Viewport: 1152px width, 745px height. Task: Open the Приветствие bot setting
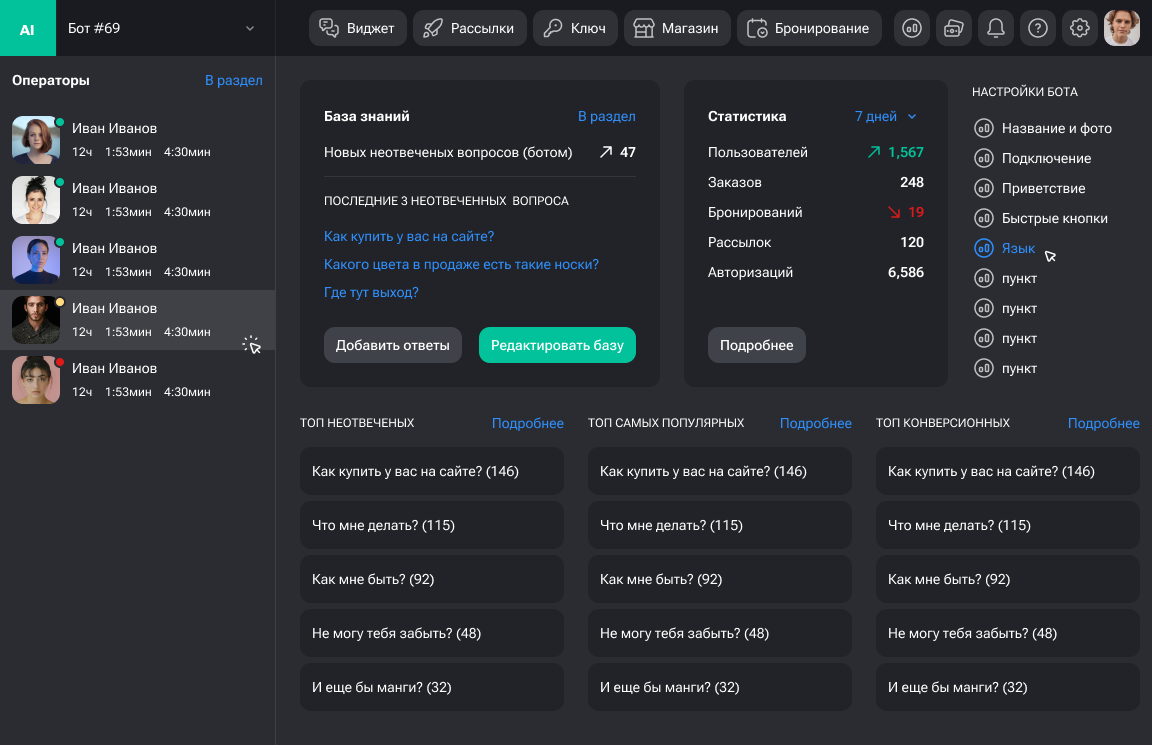tap(1030, 188)
